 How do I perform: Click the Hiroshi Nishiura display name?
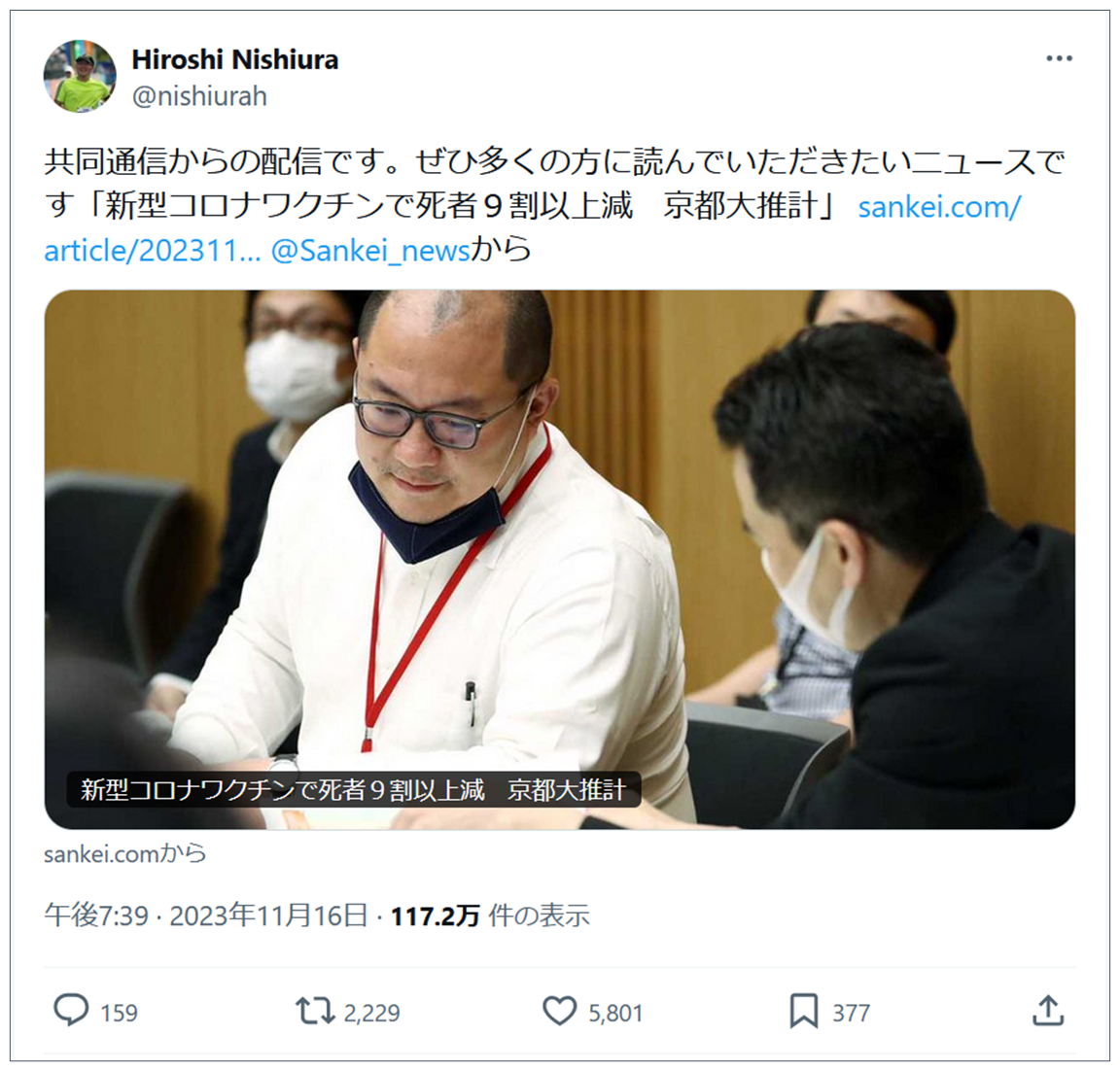click(x=235, y=60)
